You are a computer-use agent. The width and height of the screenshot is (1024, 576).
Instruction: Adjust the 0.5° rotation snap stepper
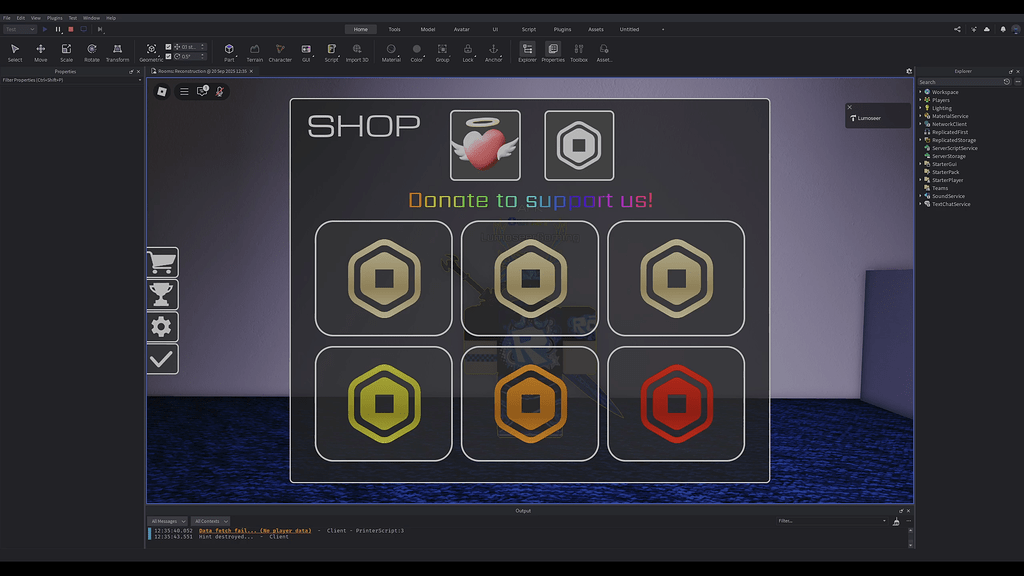(202, 57)
